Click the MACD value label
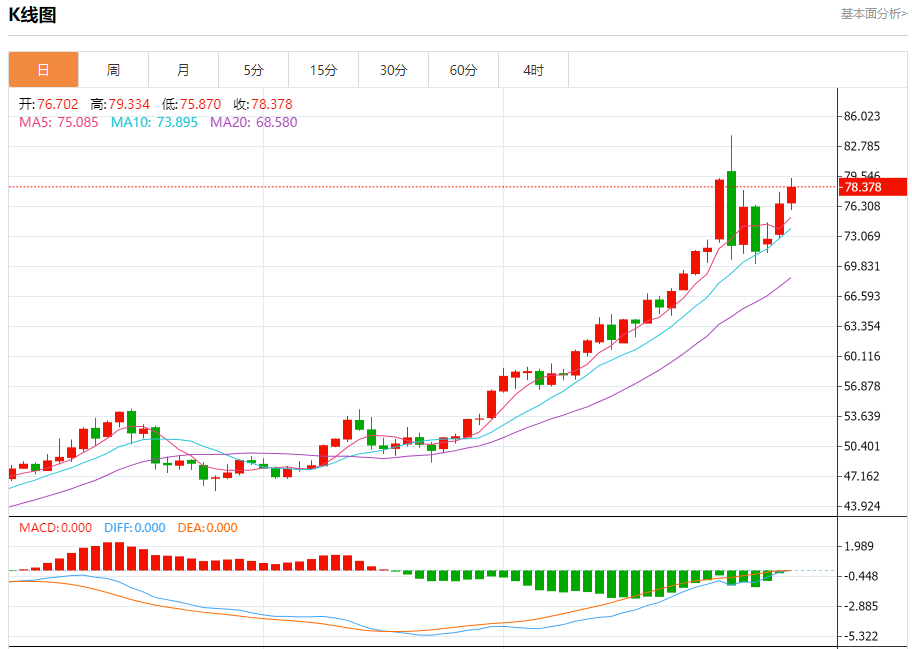 coord(55,527)
